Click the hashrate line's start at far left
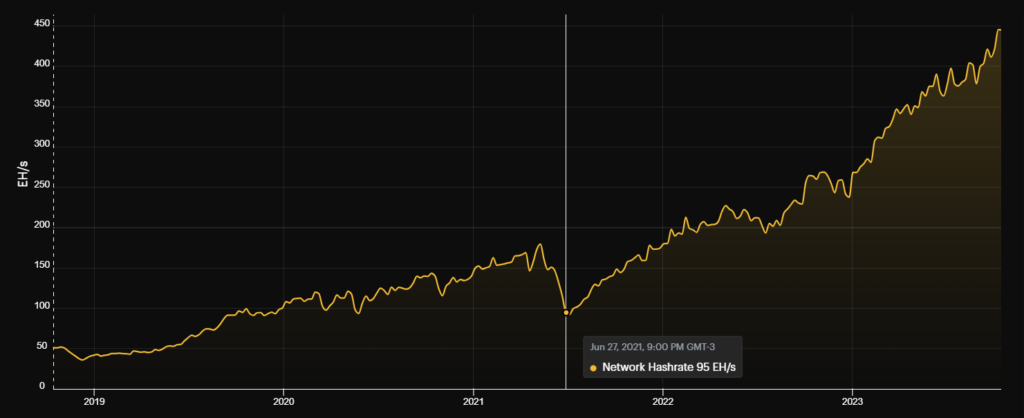This screenshot has width=1024, height=418. point(55,348)
